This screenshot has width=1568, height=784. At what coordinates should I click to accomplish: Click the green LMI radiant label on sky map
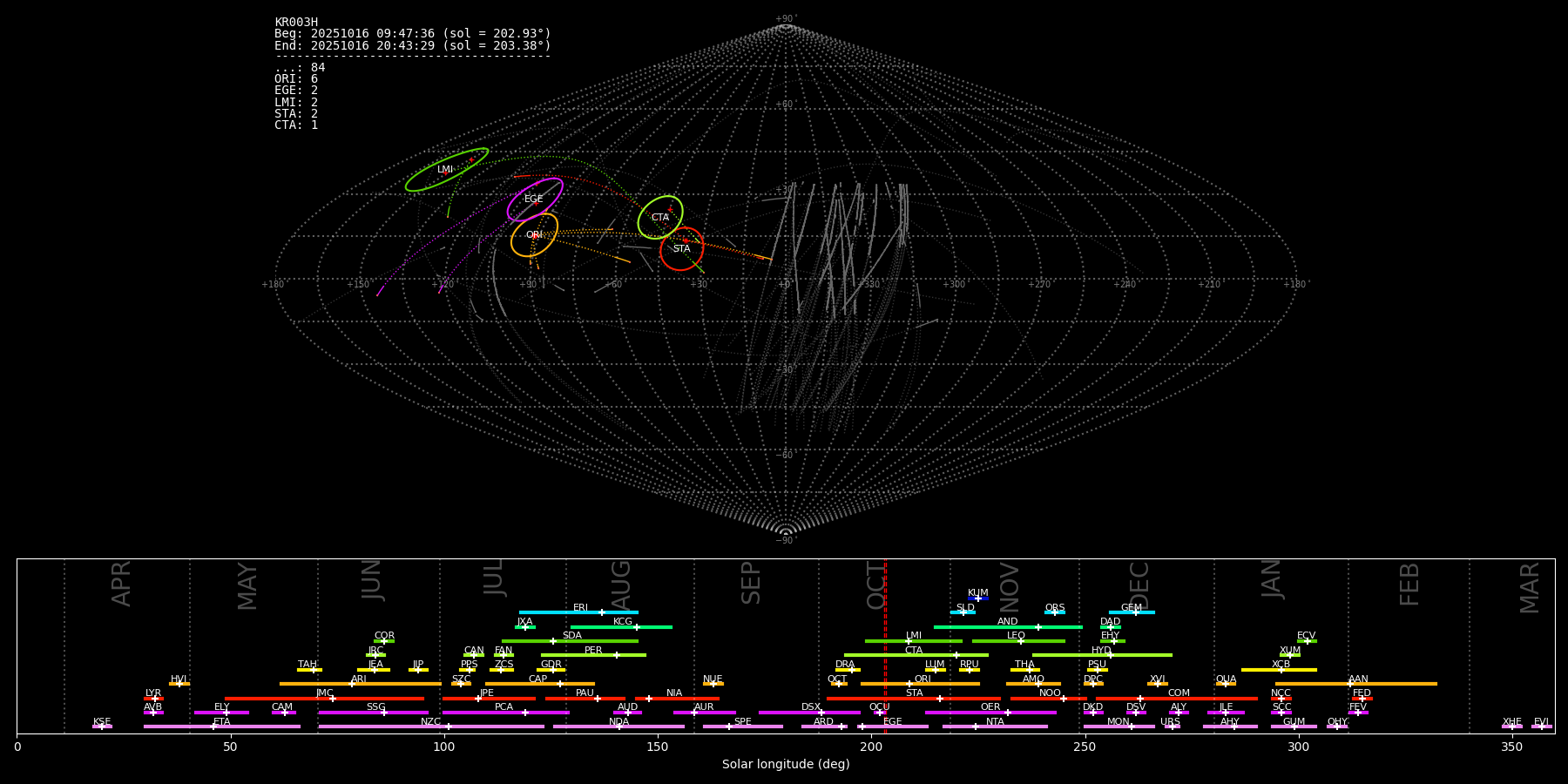point(445,170)
